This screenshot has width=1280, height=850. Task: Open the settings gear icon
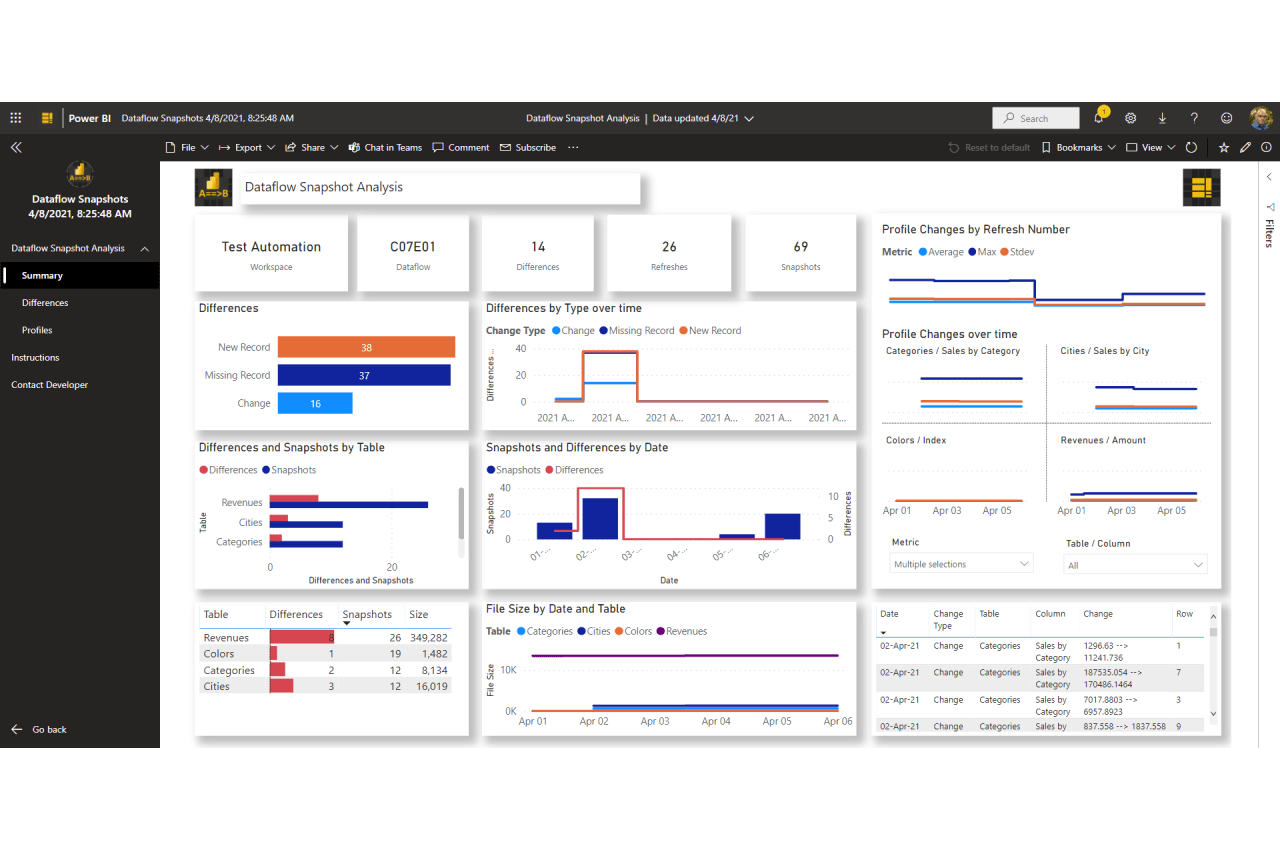[x=1131, y=118]
